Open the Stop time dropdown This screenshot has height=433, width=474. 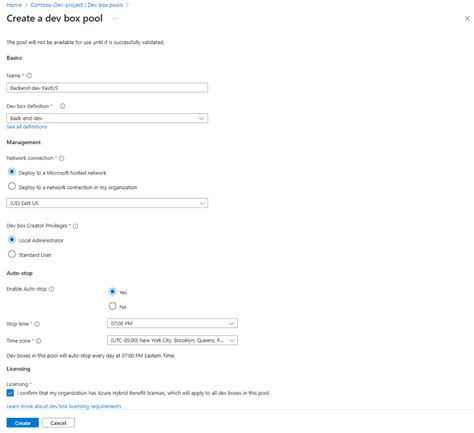(172, 323)
